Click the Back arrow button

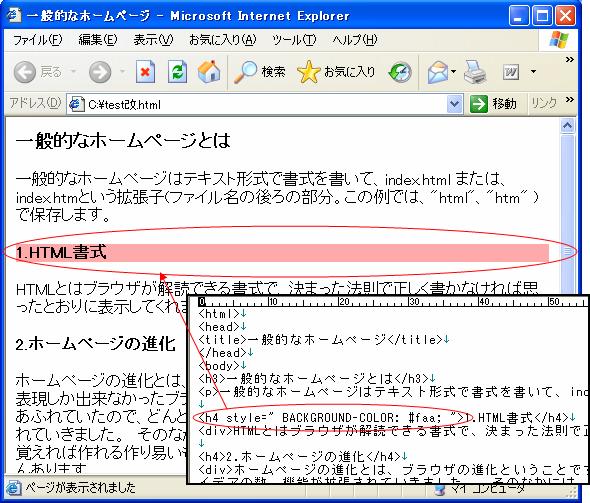point(25,71)
